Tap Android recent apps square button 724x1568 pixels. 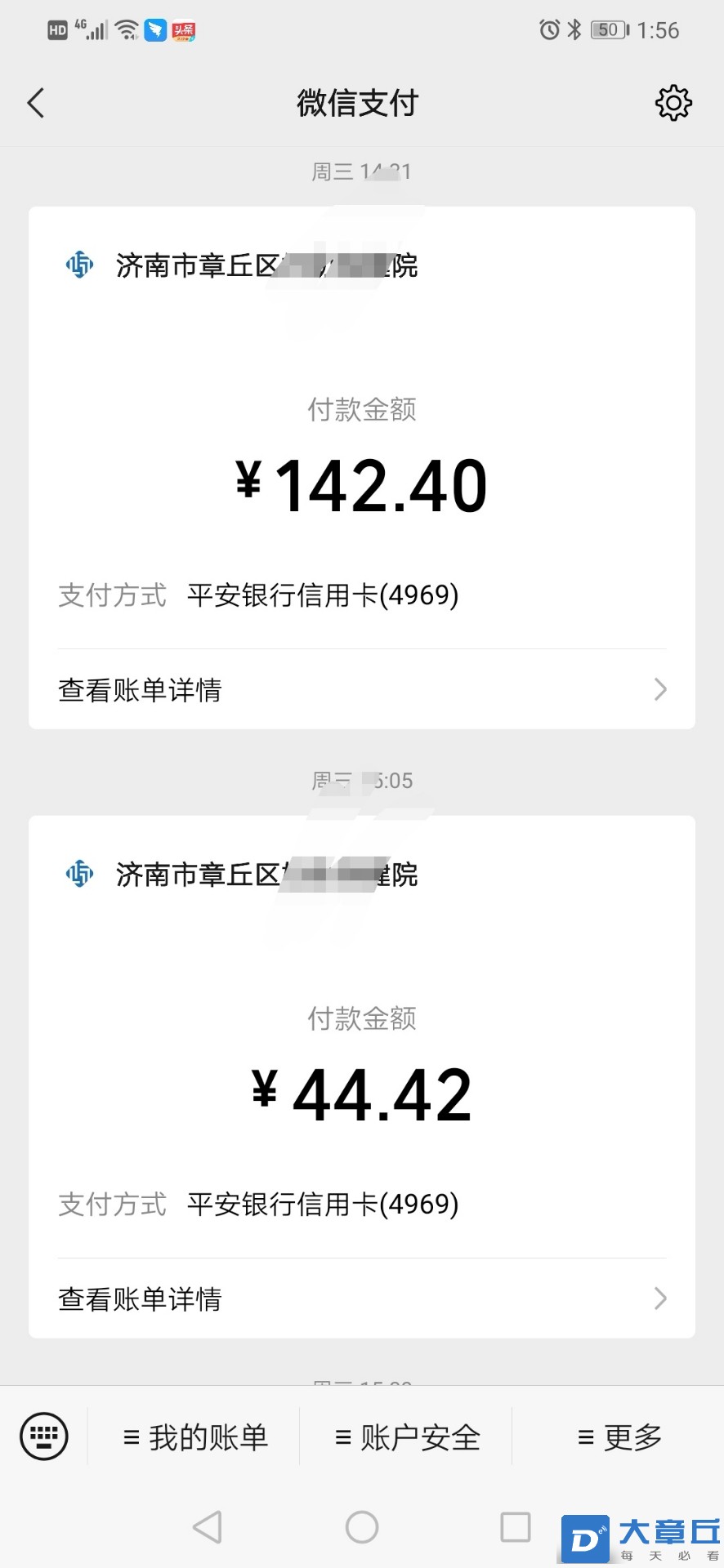[x=516, y=1526]
